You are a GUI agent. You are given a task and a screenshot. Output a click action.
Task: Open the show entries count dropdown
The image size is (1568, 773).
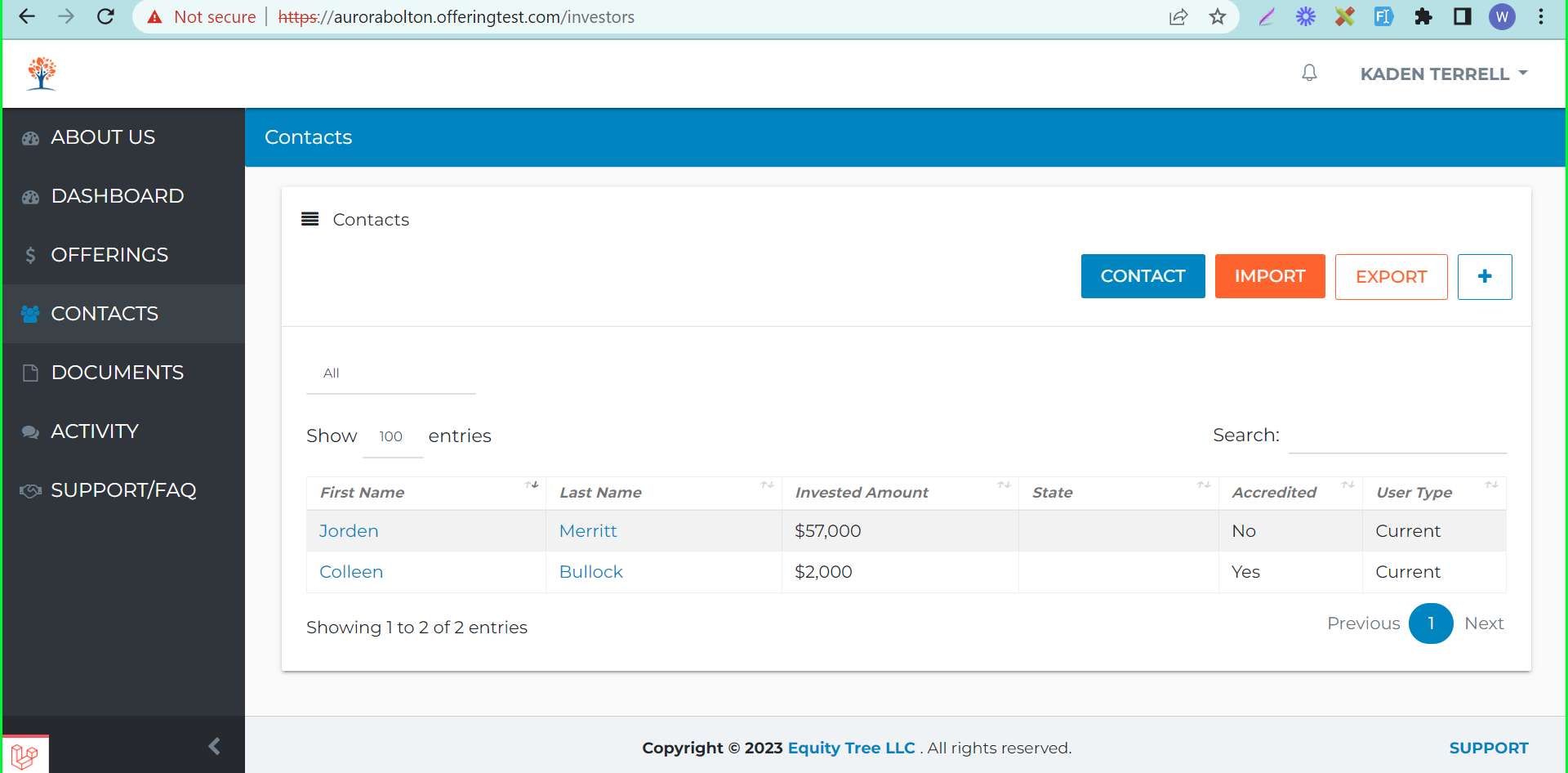point(392,437)
